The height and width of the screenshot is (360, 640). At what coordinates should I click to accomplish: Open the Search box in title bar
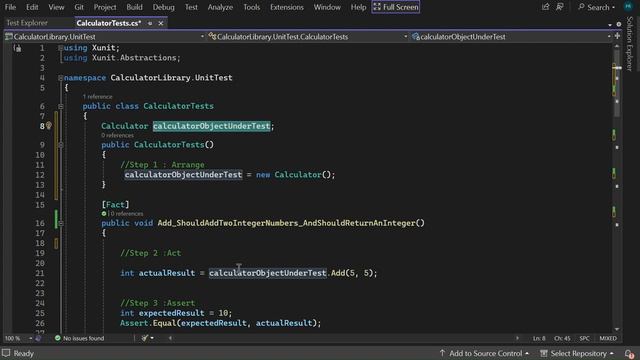(x=596, y=7)
